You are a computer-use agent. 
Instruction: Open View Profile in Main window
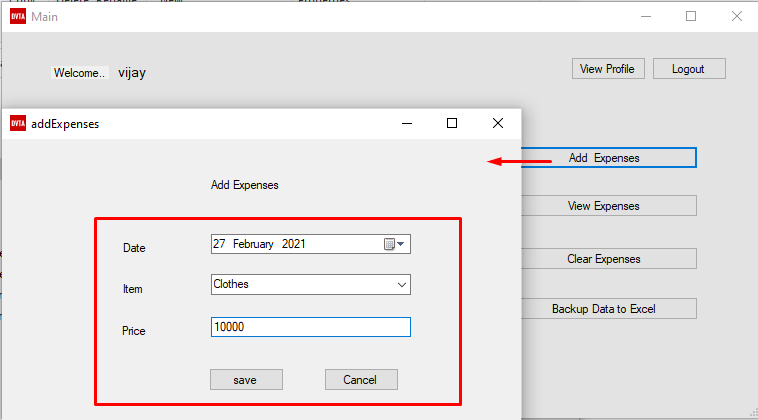pos(608,69)
